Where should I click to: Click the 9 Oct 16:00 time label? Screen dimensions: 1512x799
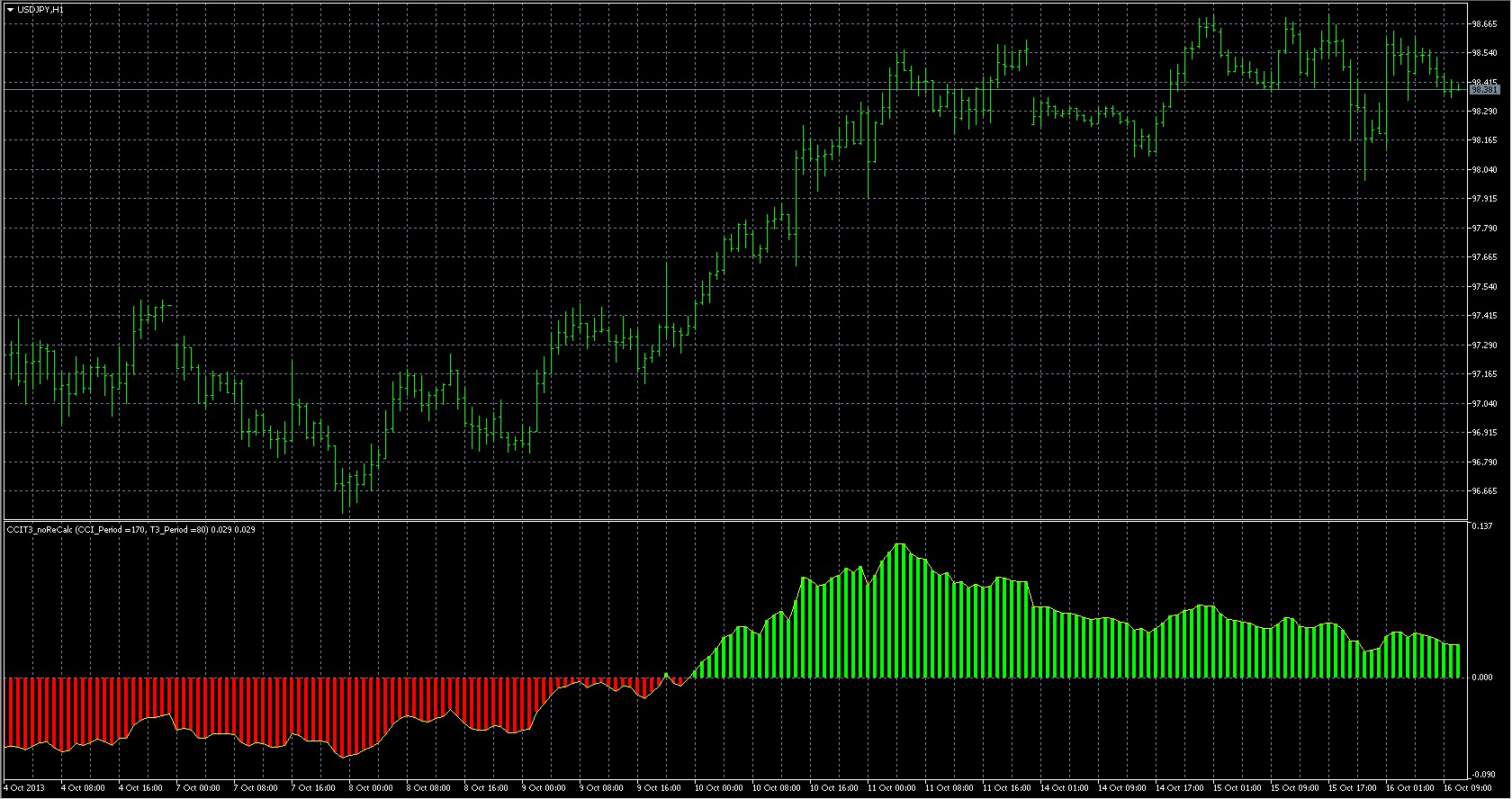click(x=658, y=788)
